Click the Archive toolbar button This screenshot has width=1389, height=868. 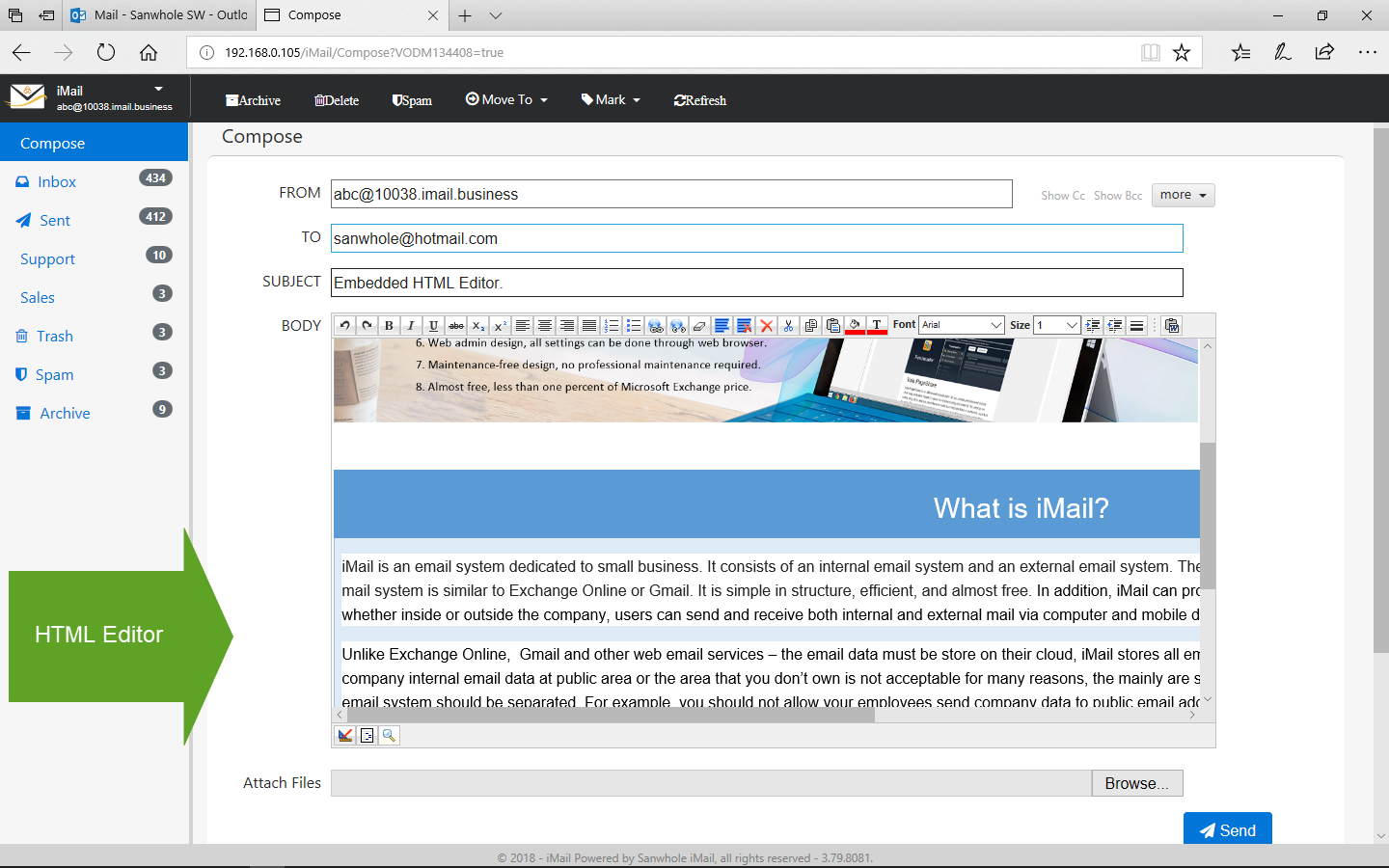point(253,100)
